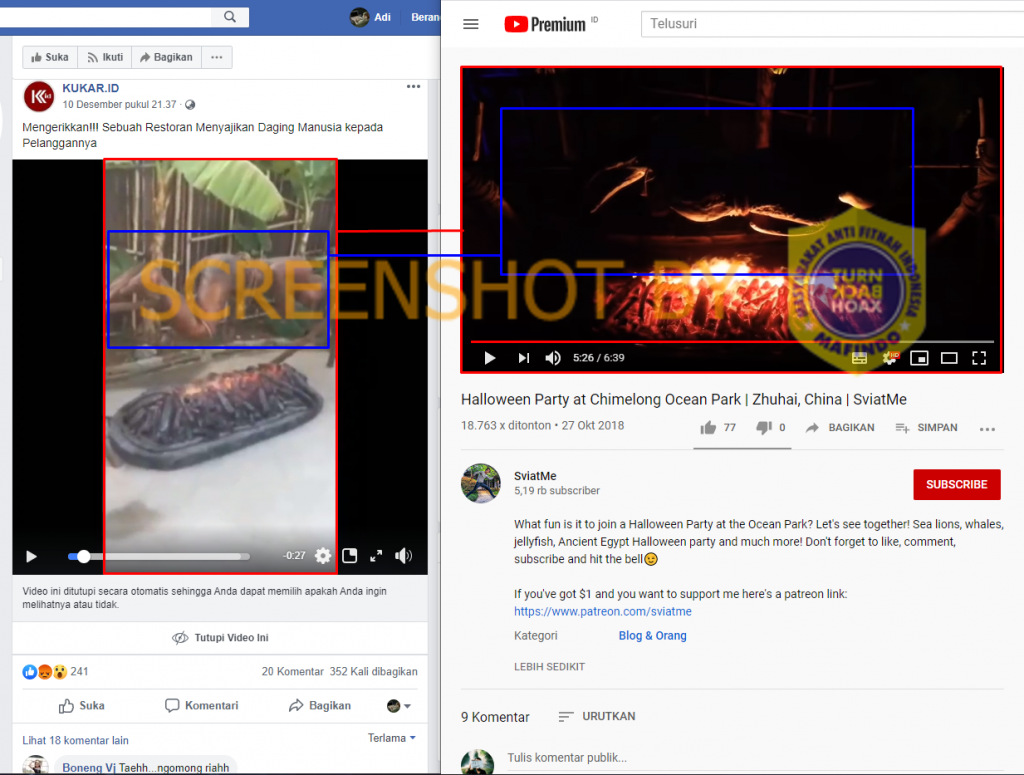1024x775 pixels.
Task: Skip to next YouTube video
Action: pyautogui.click(x=524, y=358)
